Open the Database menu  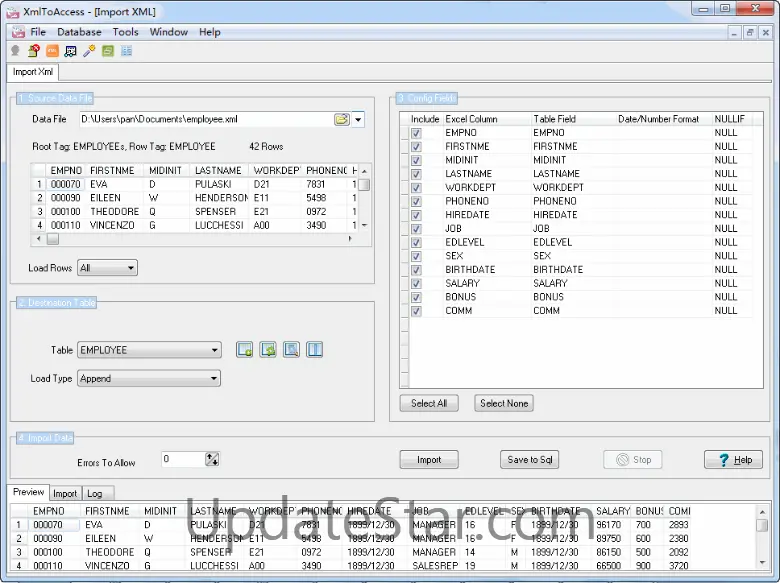tap(79, 32)
